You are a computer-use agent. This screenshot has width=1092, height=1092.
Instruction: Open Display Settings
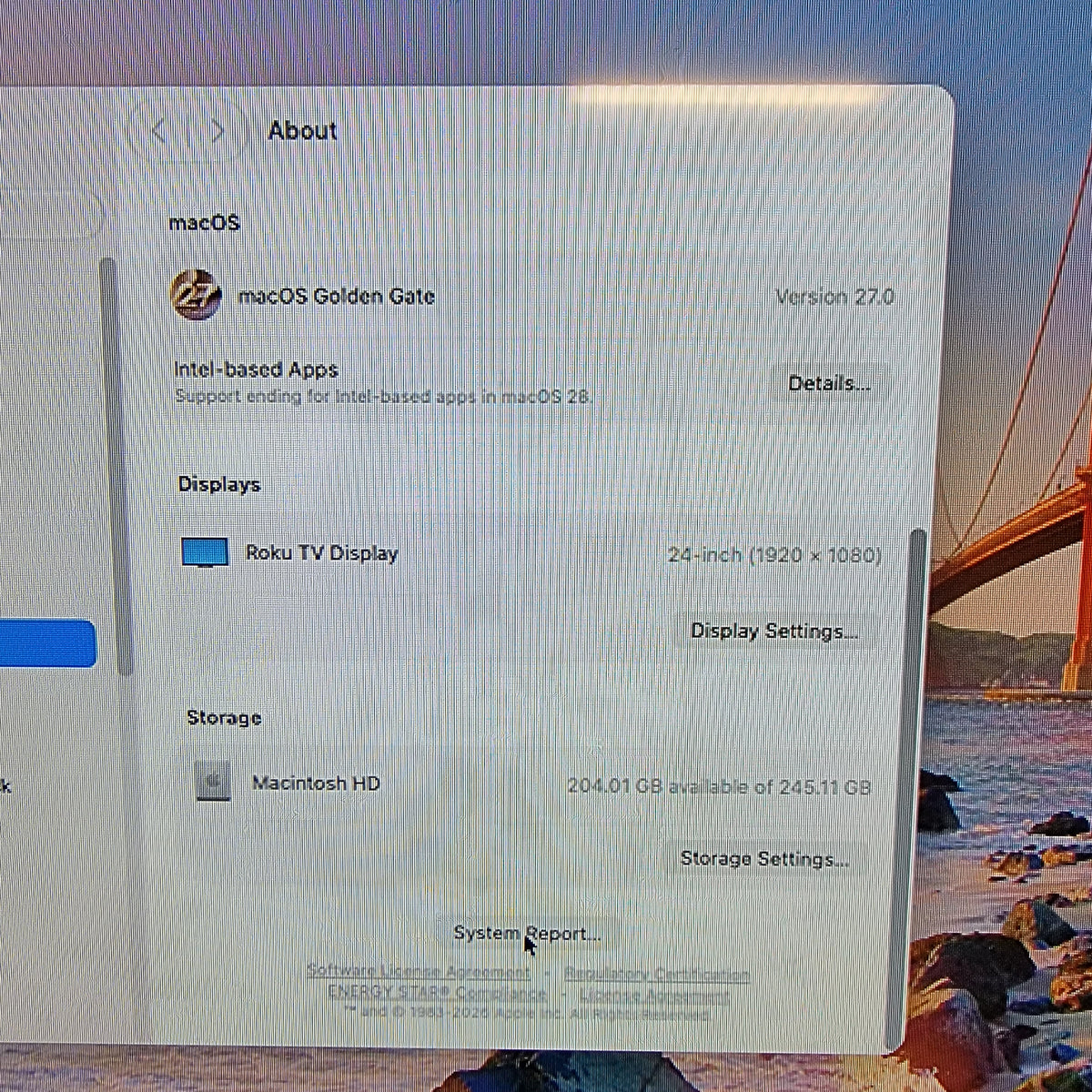point(773,632)
